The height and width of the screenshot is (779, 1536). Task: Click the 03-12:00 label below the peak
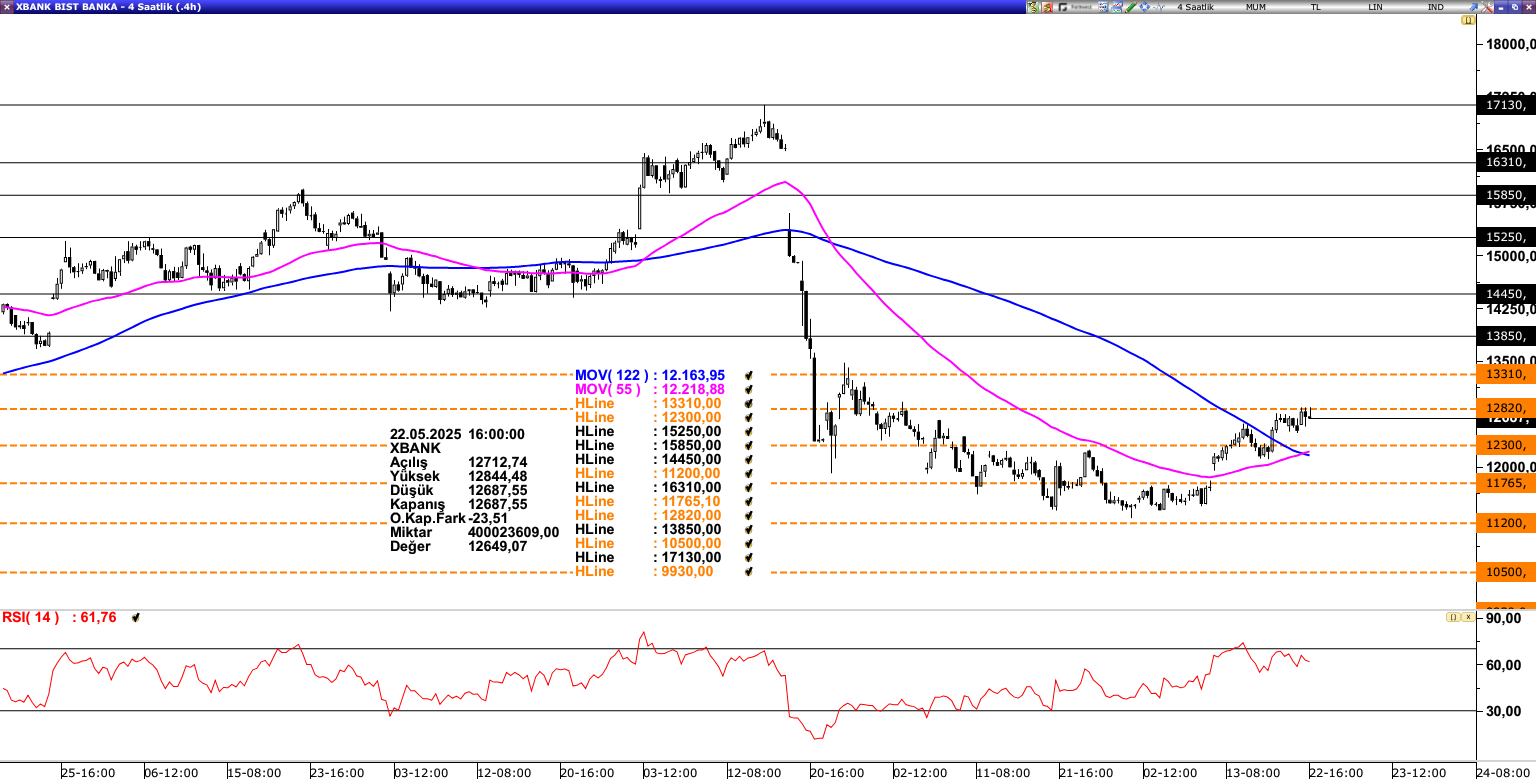669,772
